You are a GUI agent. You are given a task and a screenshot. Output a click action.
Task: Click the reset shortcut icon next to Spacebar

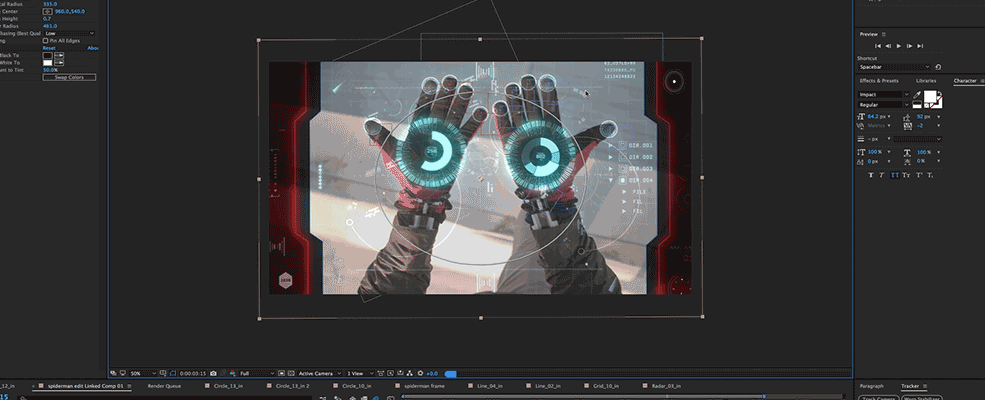938,67
